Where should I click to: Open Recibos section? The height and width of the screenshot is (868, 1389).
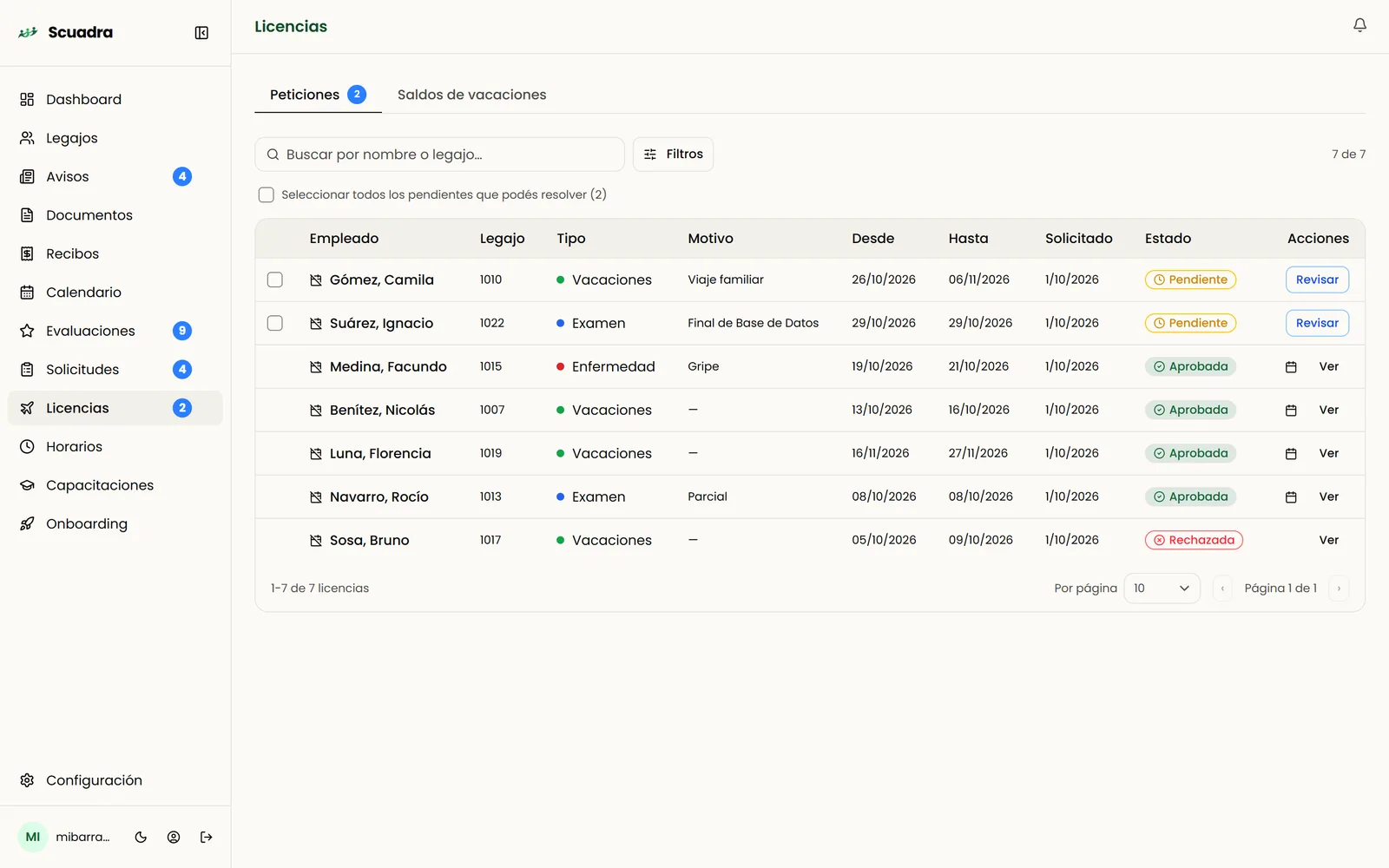click(115, 253)
